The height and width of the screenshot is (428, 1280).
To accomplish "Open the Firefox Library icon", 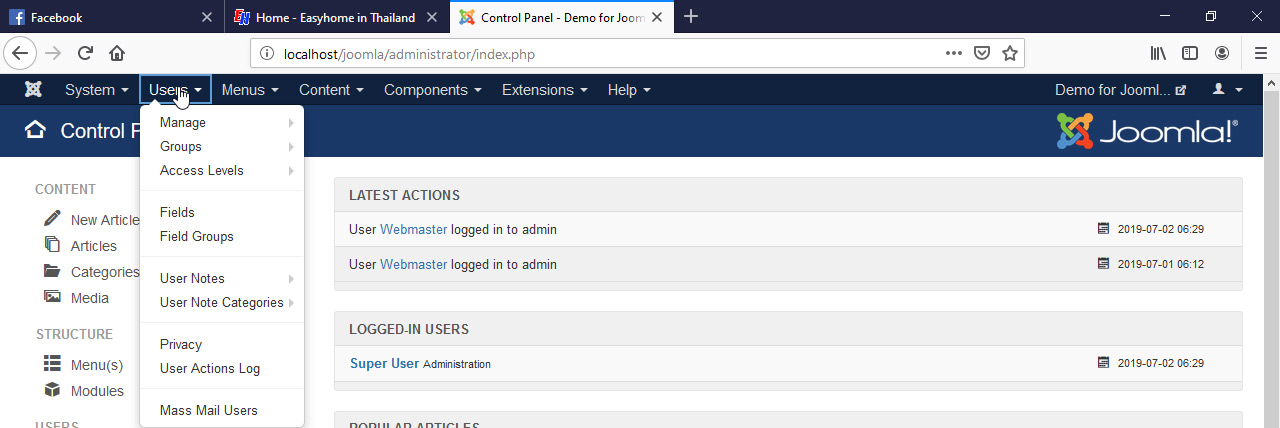I will click(x=1158, y=53).
